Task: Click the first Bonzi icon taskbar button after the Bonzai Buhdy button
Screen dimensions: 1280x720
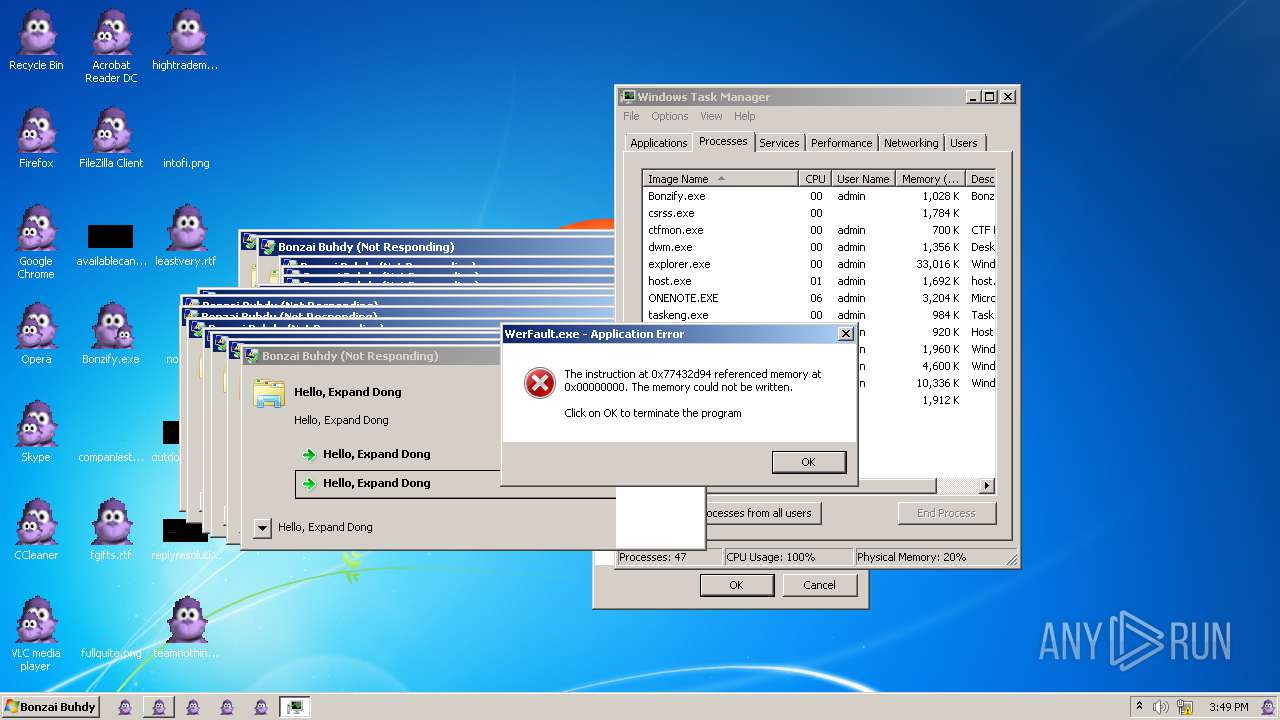Action: pos(125,707)
